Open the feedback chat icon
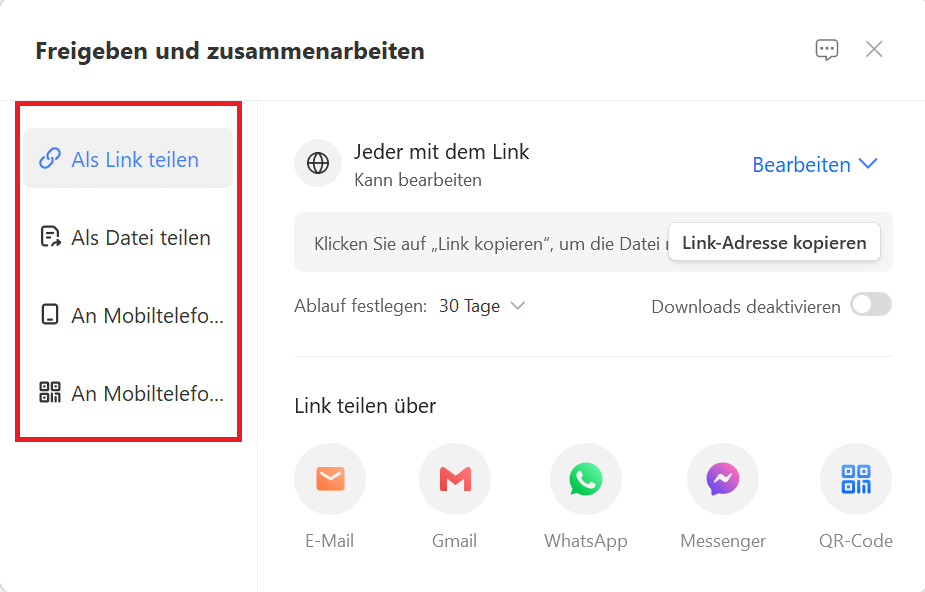This screenshot has height=592, width=925. click(x=826, y=49)
